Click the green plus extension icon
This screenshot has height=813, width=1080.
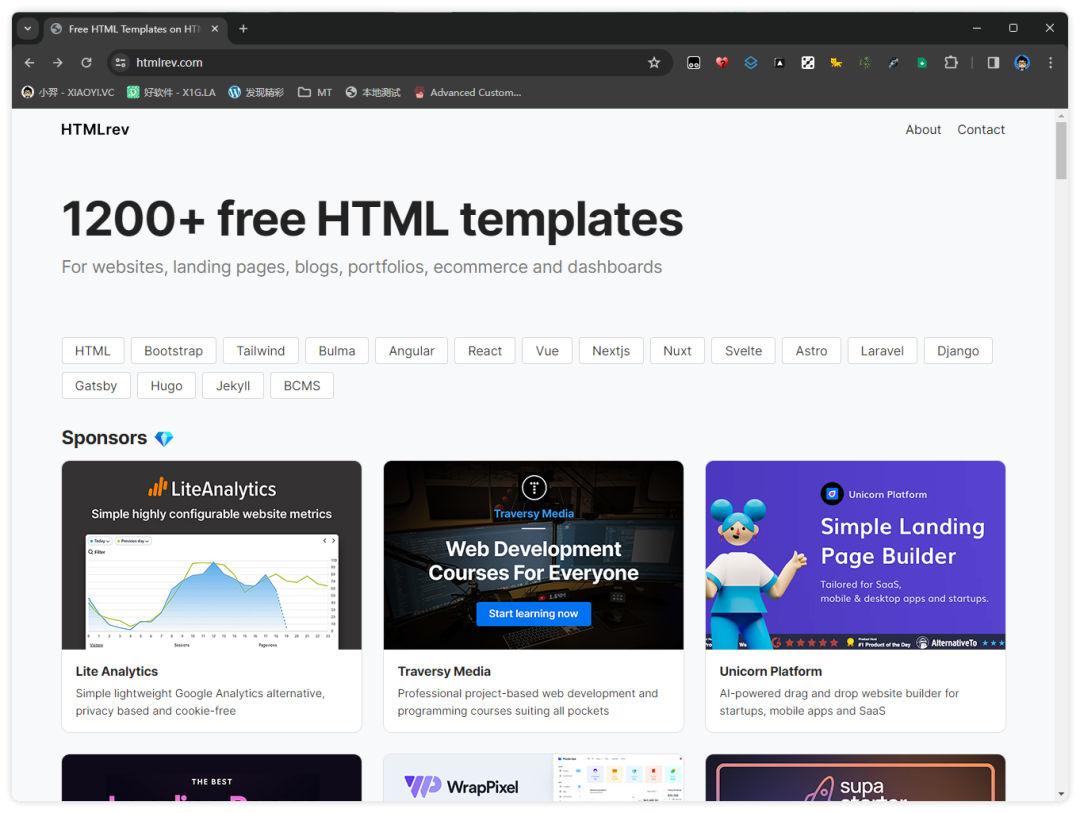[922, 63]
